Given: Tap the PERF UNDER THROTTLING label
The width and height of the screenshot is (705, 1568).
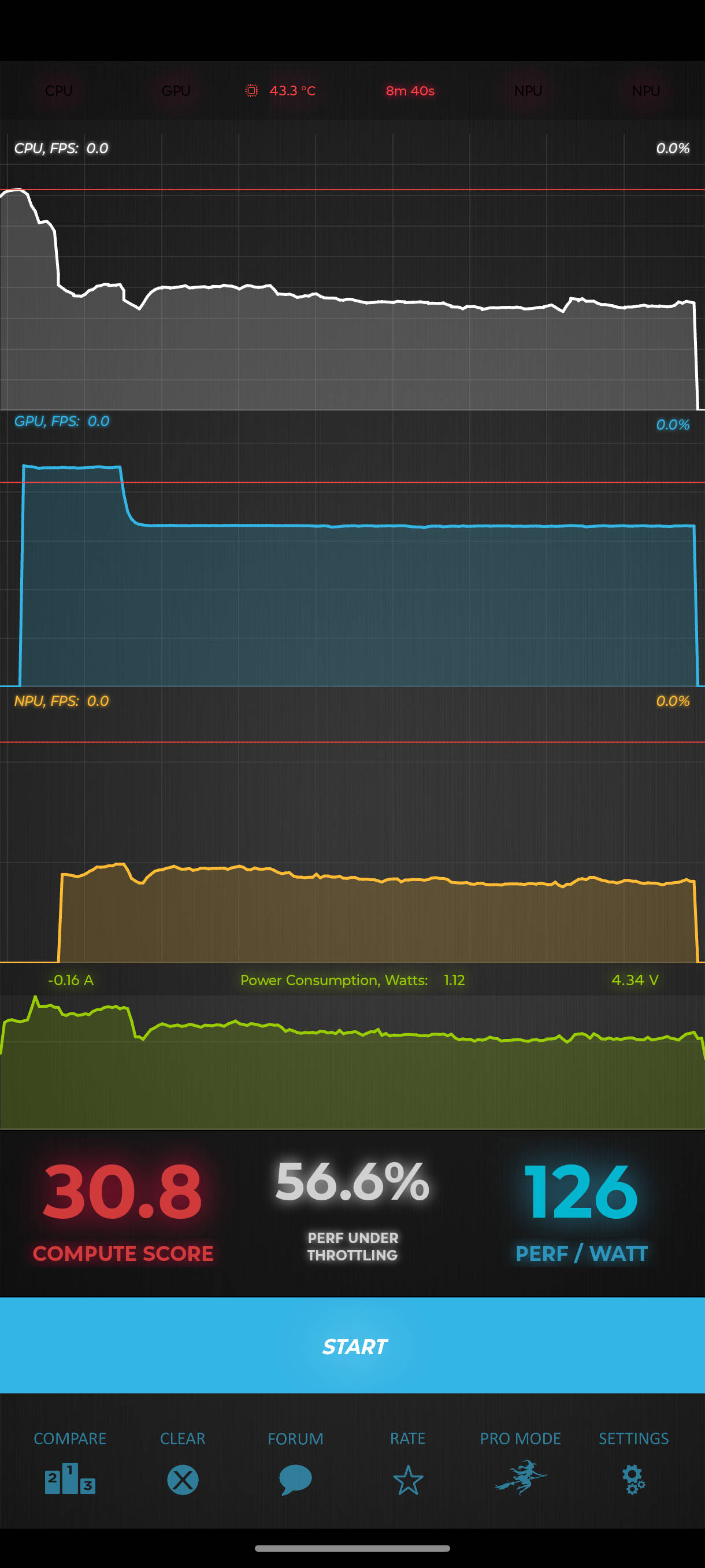Looking at the screenshot, I should click(353, 1246).
